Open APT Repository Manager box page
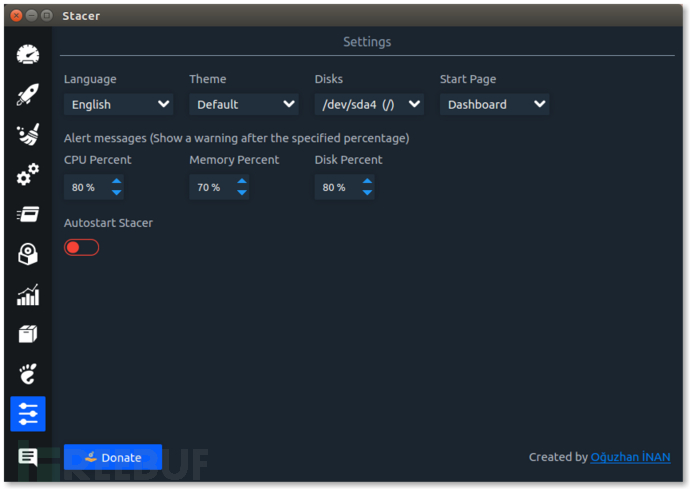This screenshot has width=690, height=489. [28, 334]
